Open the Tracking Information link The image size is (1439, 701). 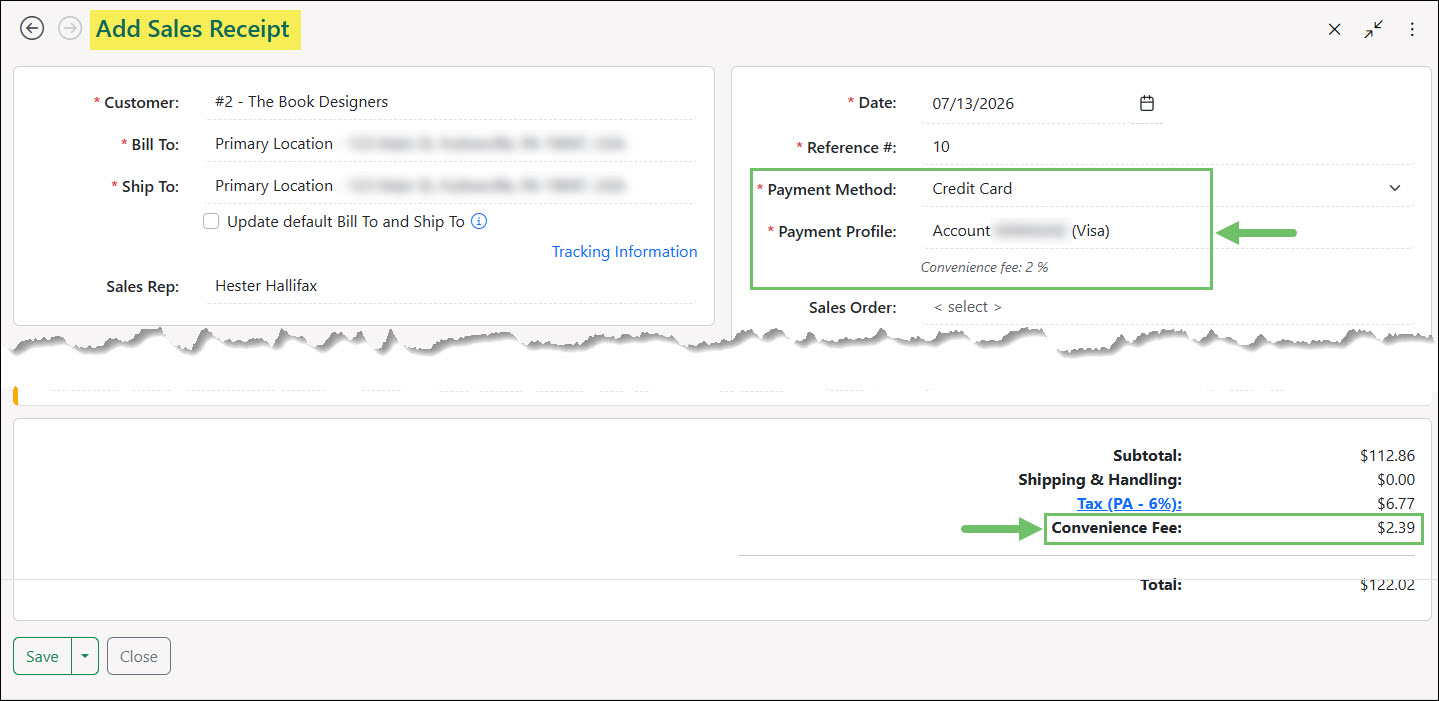[x=625, y=252]
